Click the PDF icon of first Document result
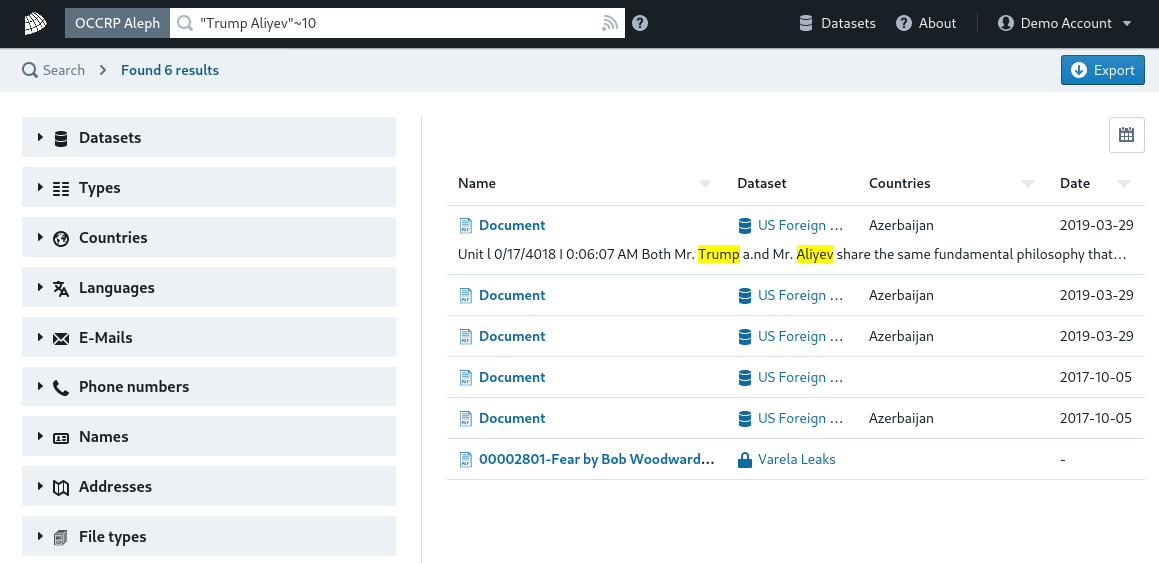The height and width of the screenshot is (563, 1159). (465, 225)
